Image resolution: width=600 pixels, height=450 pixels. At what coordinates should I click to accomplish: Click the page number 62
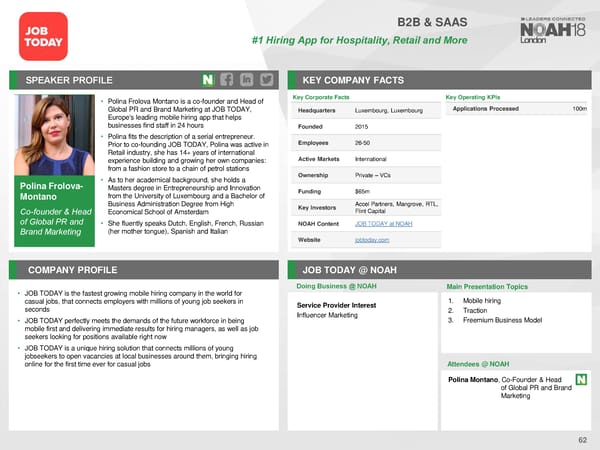pos(581,438)
